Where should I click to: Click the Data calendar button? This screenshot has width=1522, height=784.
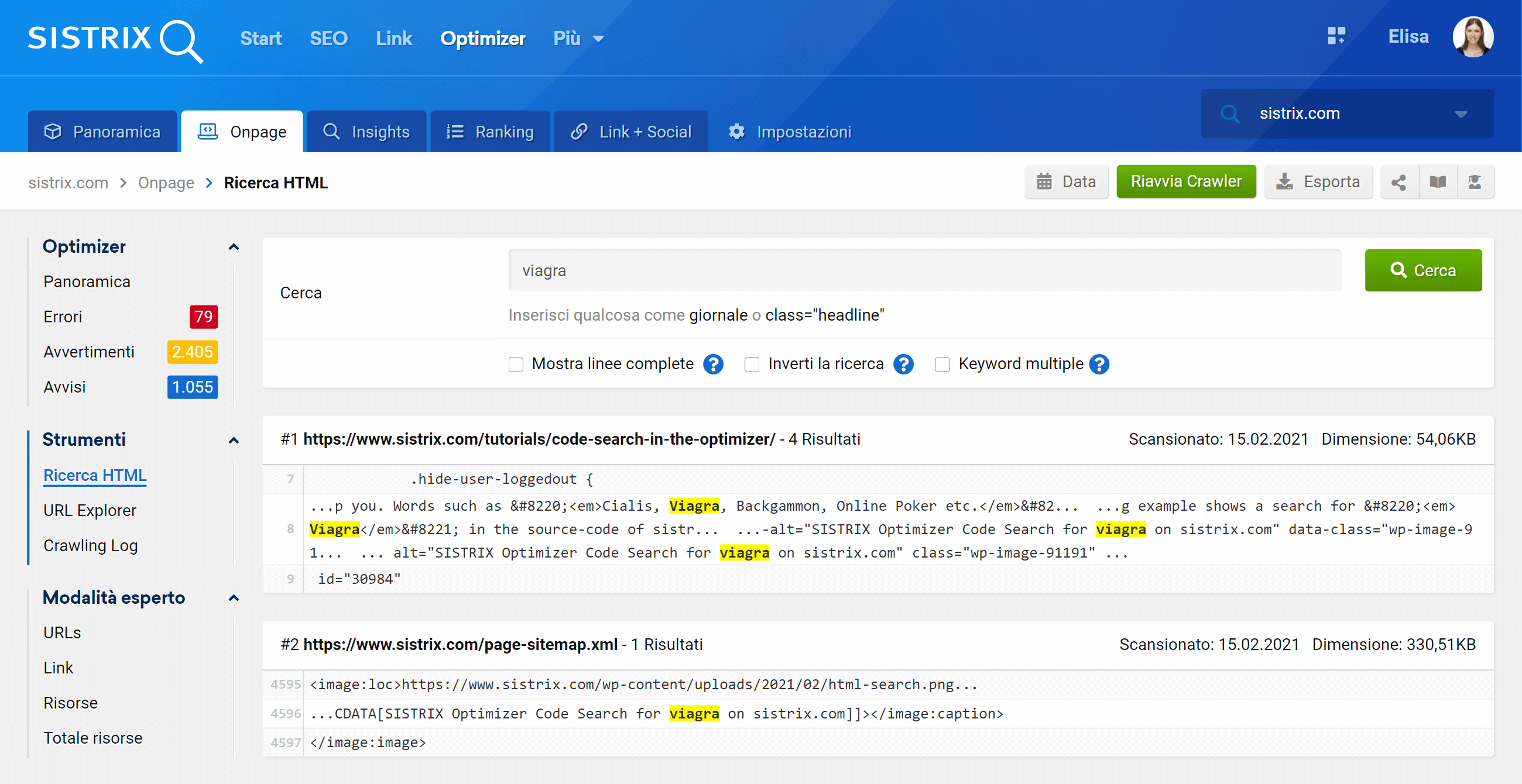click(x=1067, y=182)
